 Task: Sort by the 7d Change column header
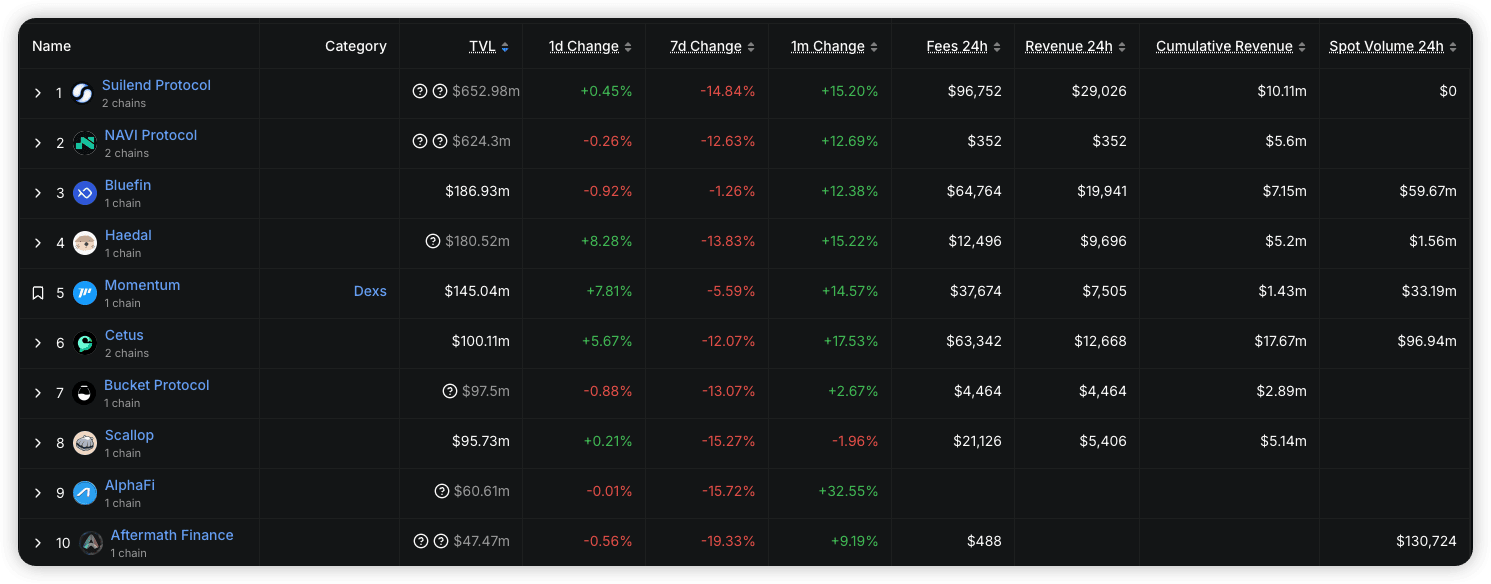[x=706, y=46]
